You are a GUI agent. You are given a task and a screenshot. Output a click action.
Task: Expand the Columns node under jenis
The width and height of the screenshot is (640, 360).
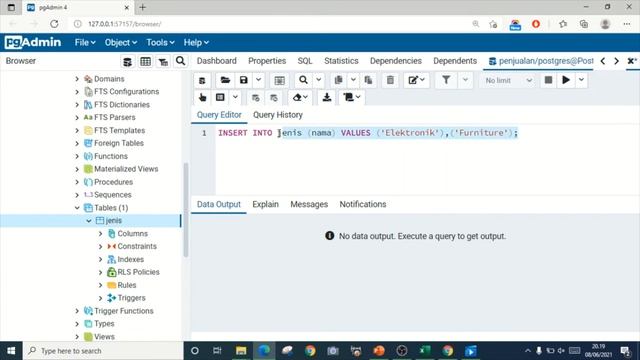[100, 234]
